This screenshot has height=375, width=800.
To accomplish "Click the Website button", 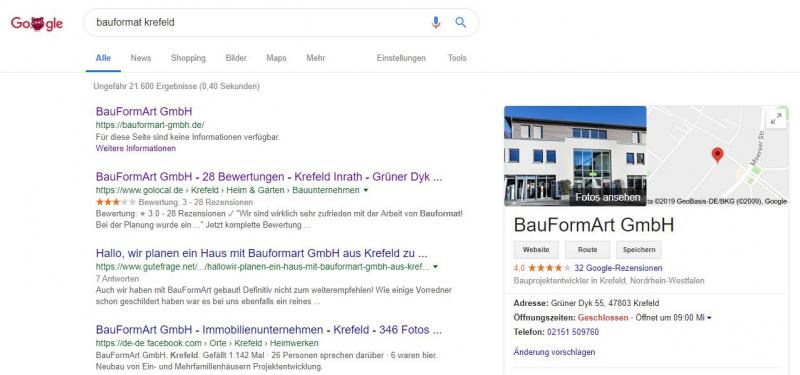I will (536, 250).
